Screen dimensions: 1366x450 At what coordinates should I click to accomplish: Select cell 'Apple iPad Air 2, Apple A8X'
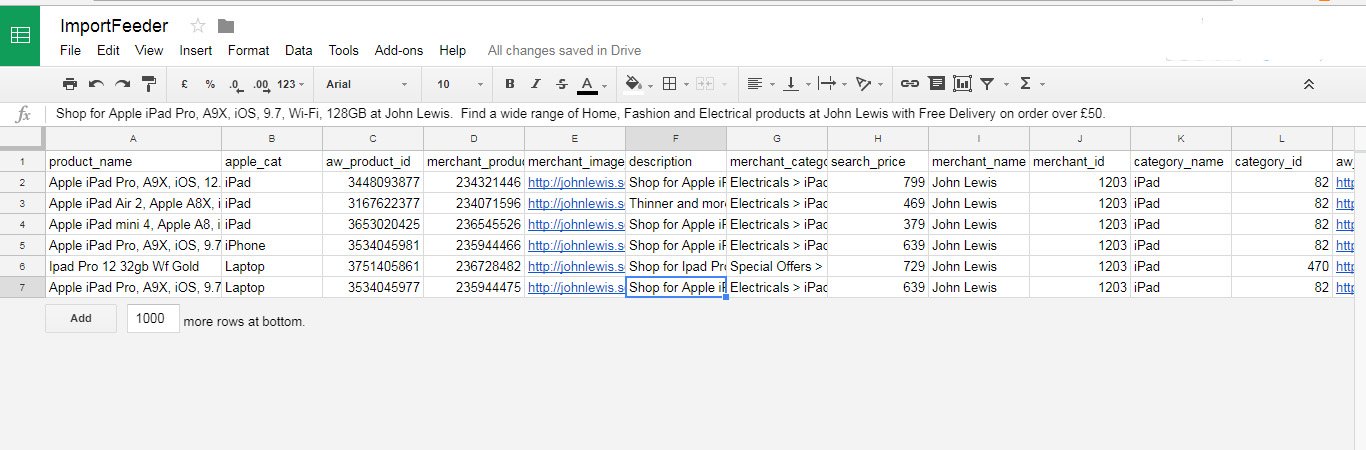click(x=133, y=203)
